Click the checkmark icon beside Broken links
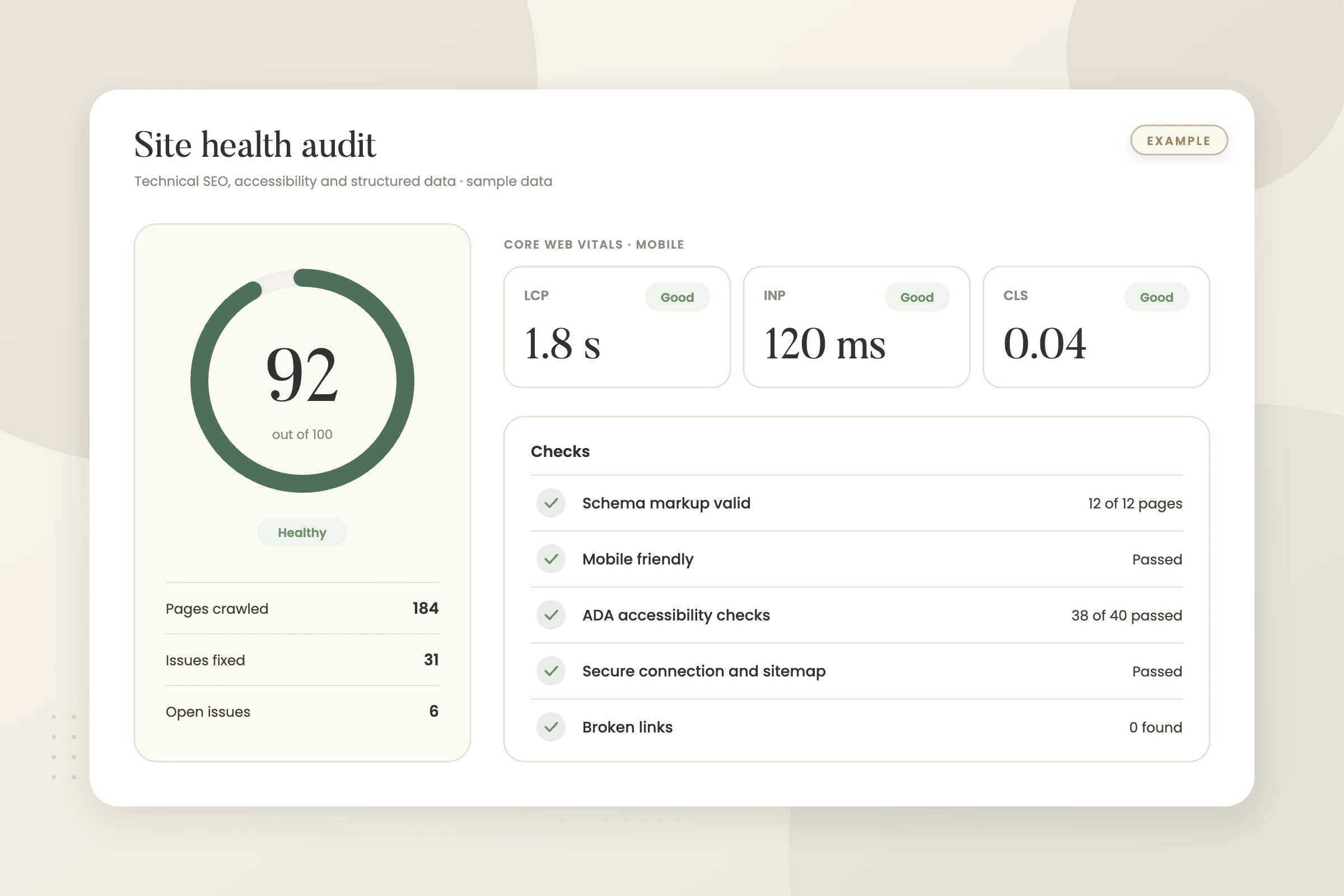The image size is (1344, 896). point(551,727)
